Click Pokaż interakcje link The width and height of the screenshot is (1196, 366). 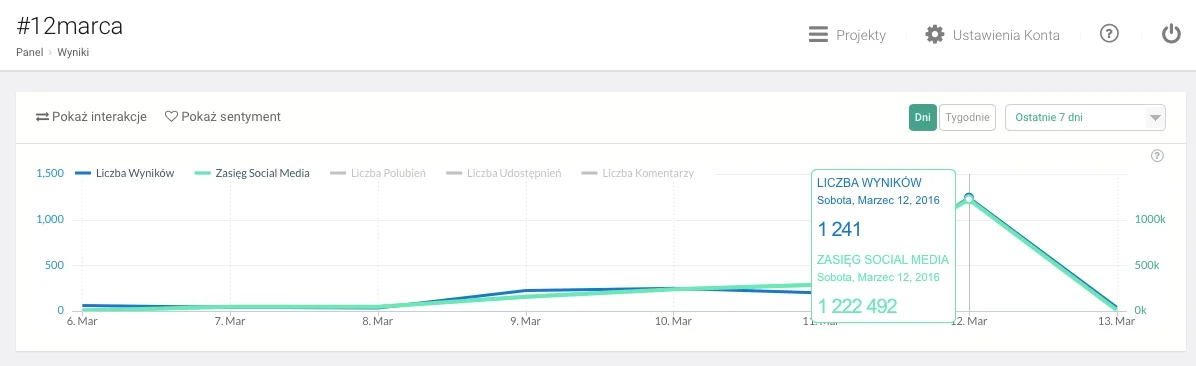[x=99, y=117]
